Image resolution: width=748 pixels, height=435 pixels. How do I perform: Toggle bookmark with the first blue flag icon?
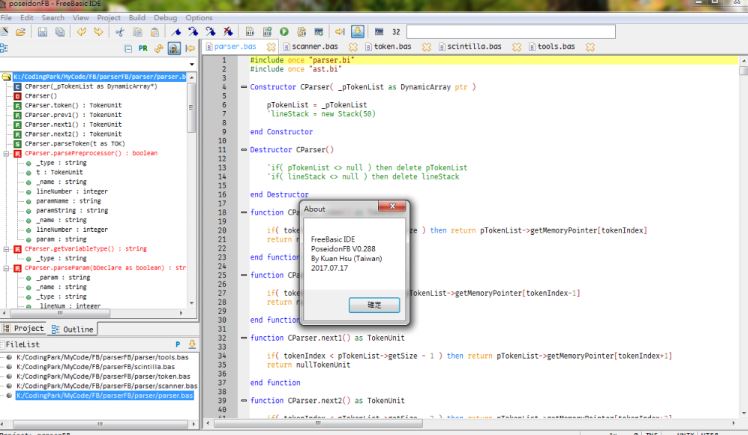click(x=177, y=32)
